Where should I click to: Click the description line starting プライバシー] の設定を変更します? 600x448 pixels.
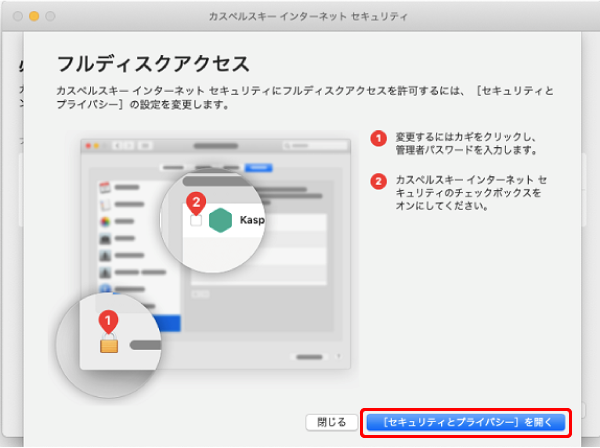pyautogui.click(x=142, y=104)
